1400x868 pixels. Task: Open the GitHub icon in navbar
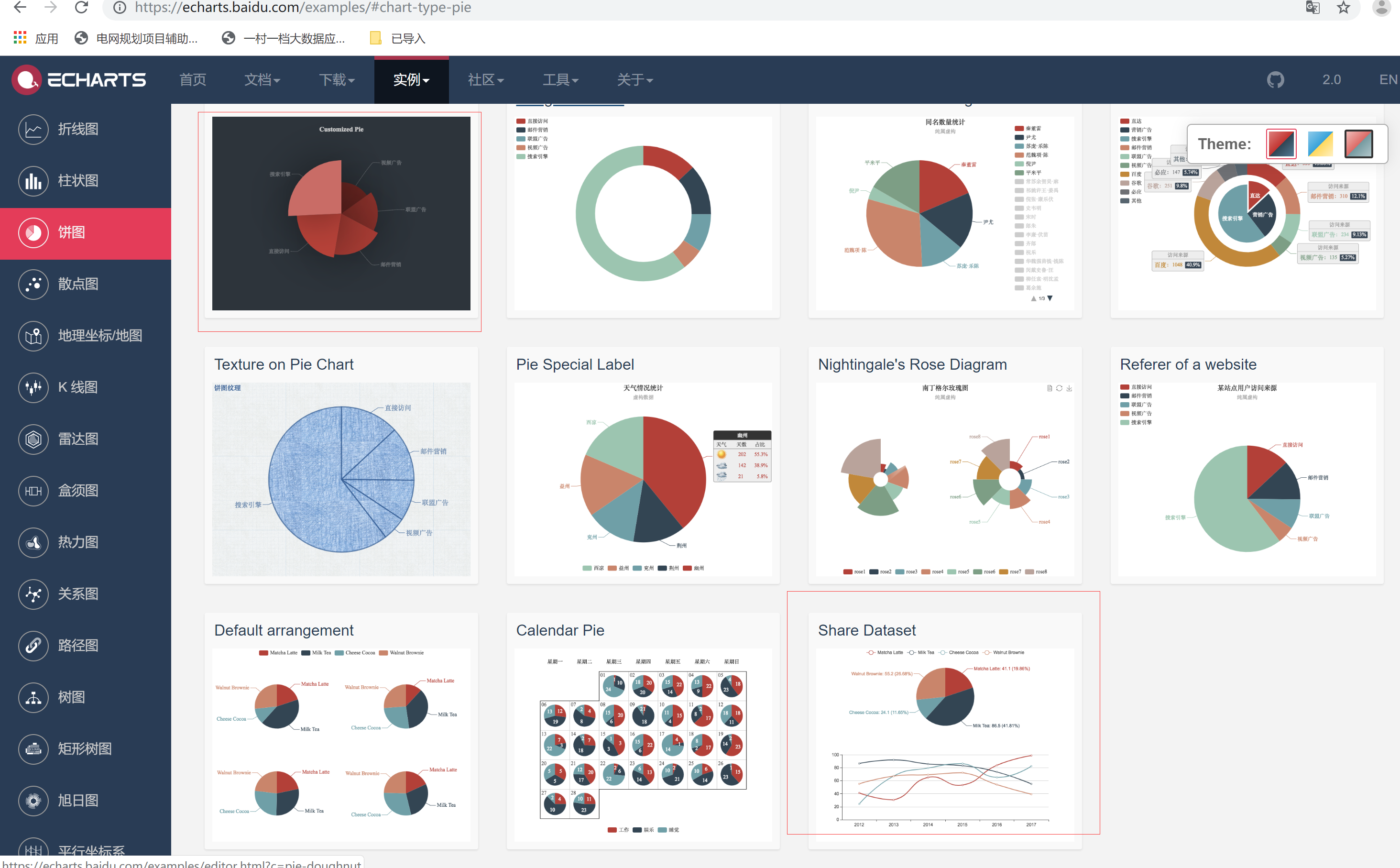(x=1276, y=80)
